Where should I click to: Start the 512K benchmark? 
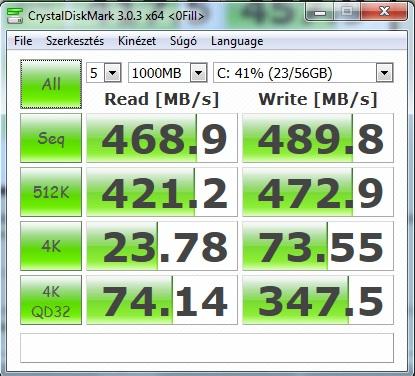pos(51,192)
